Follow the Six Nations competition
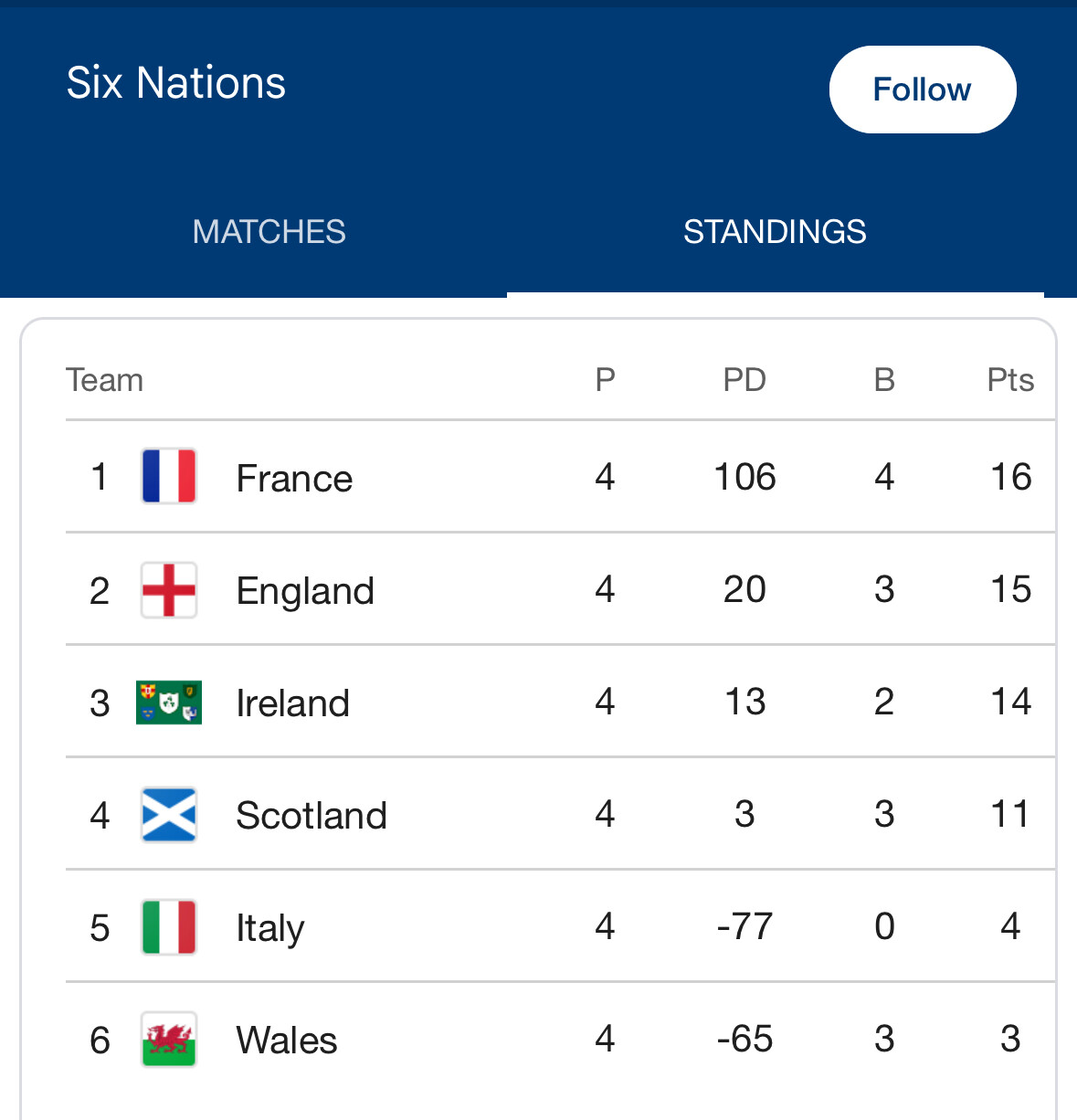 point(923,90)
